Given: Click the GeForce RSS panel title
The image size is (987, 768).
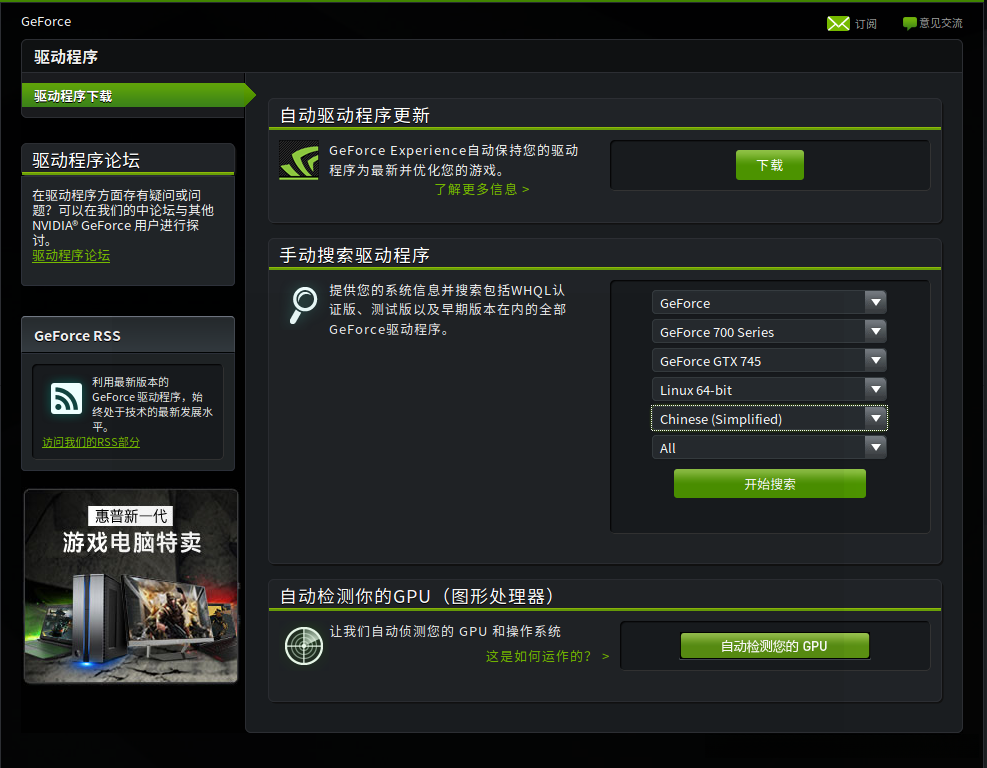Looking at the screenshot, I should coord(77,336).
